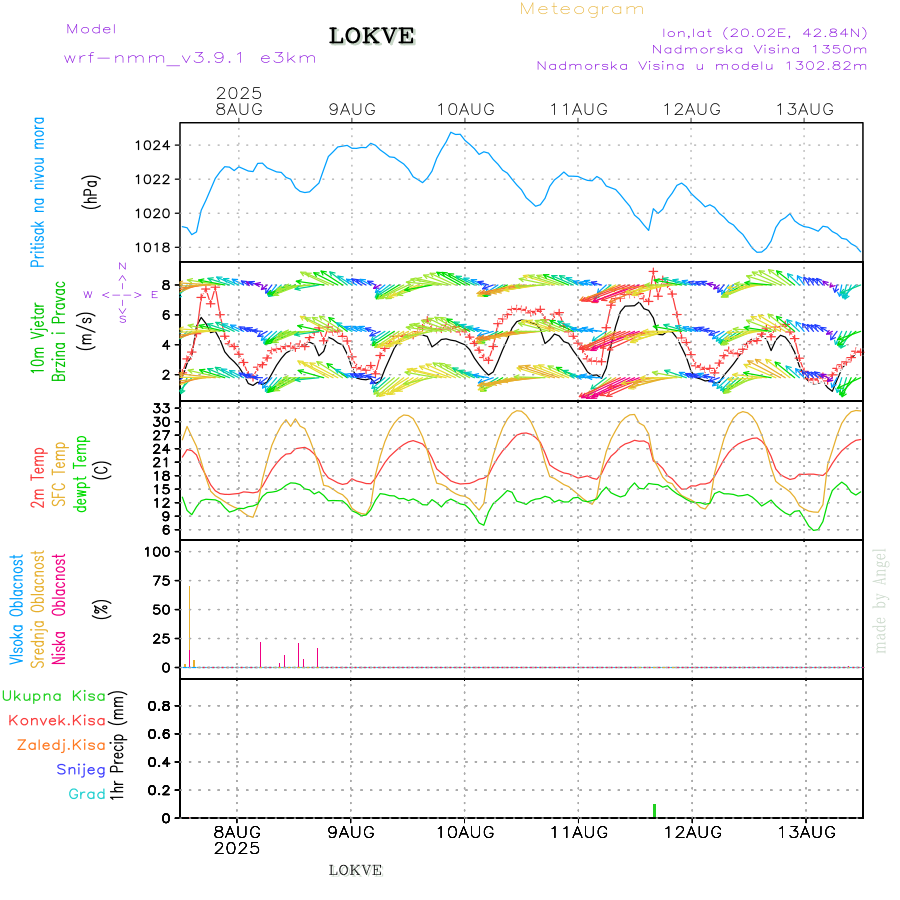Click the Nadmorska Visina 1350m label
Image resolution: width=900 pixels, height=900 pixels.
tap(759, 49)
